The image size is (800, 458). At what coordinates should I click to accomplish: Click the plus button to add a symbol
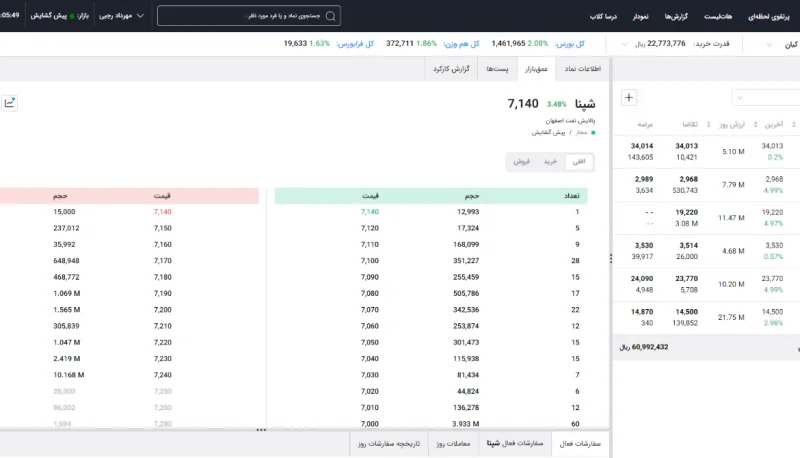[629, 97]
